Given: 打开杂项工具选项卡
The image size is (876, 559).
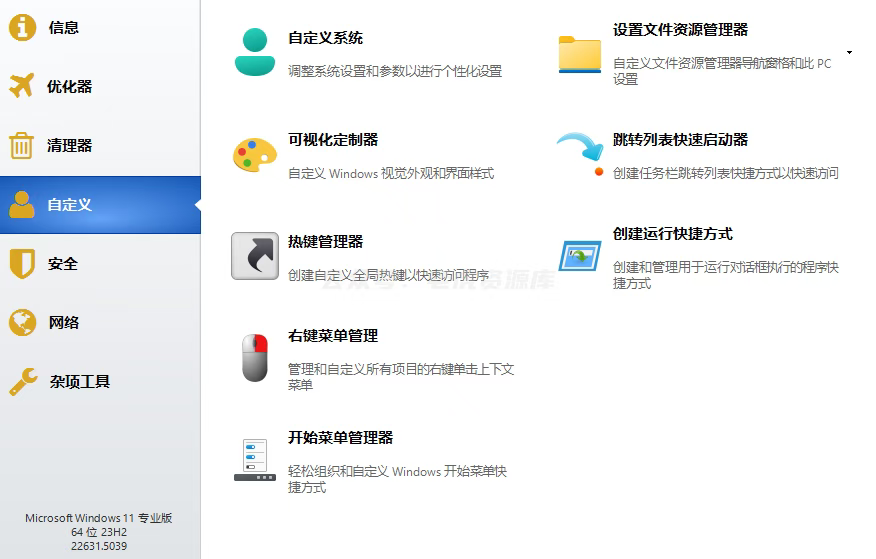Looking at the screenshot, I should point(79,382).
